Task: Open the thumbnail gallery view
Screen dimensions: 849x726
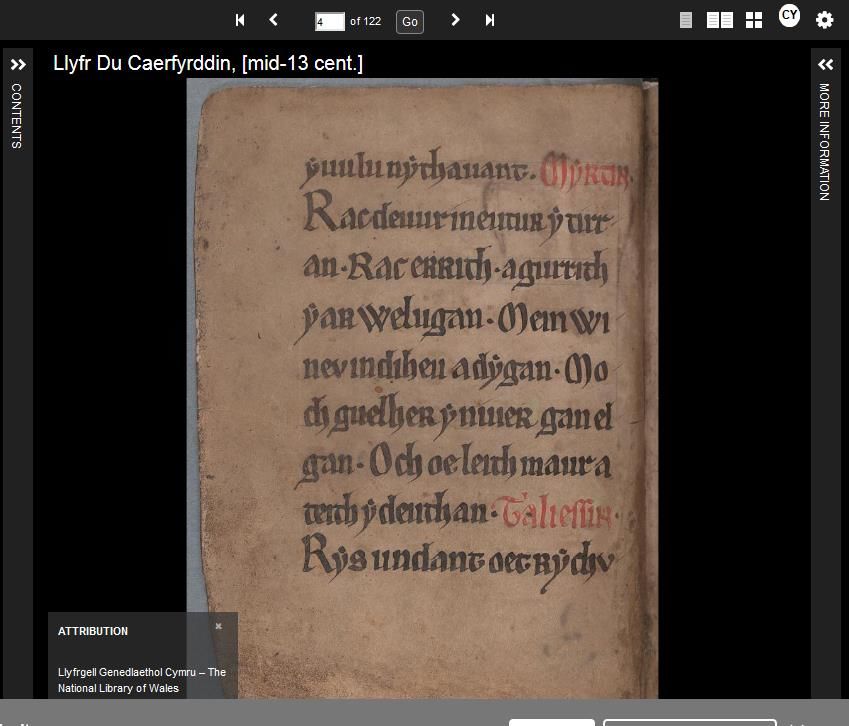Action: 754,21
